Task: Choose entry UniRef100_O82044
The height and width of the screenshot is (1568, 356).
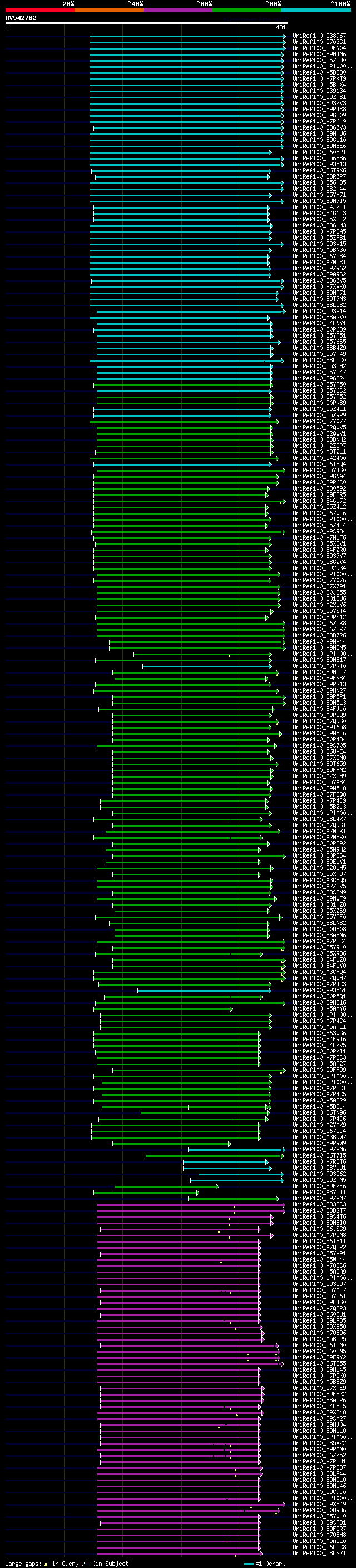Action: [x=319, y=189]
